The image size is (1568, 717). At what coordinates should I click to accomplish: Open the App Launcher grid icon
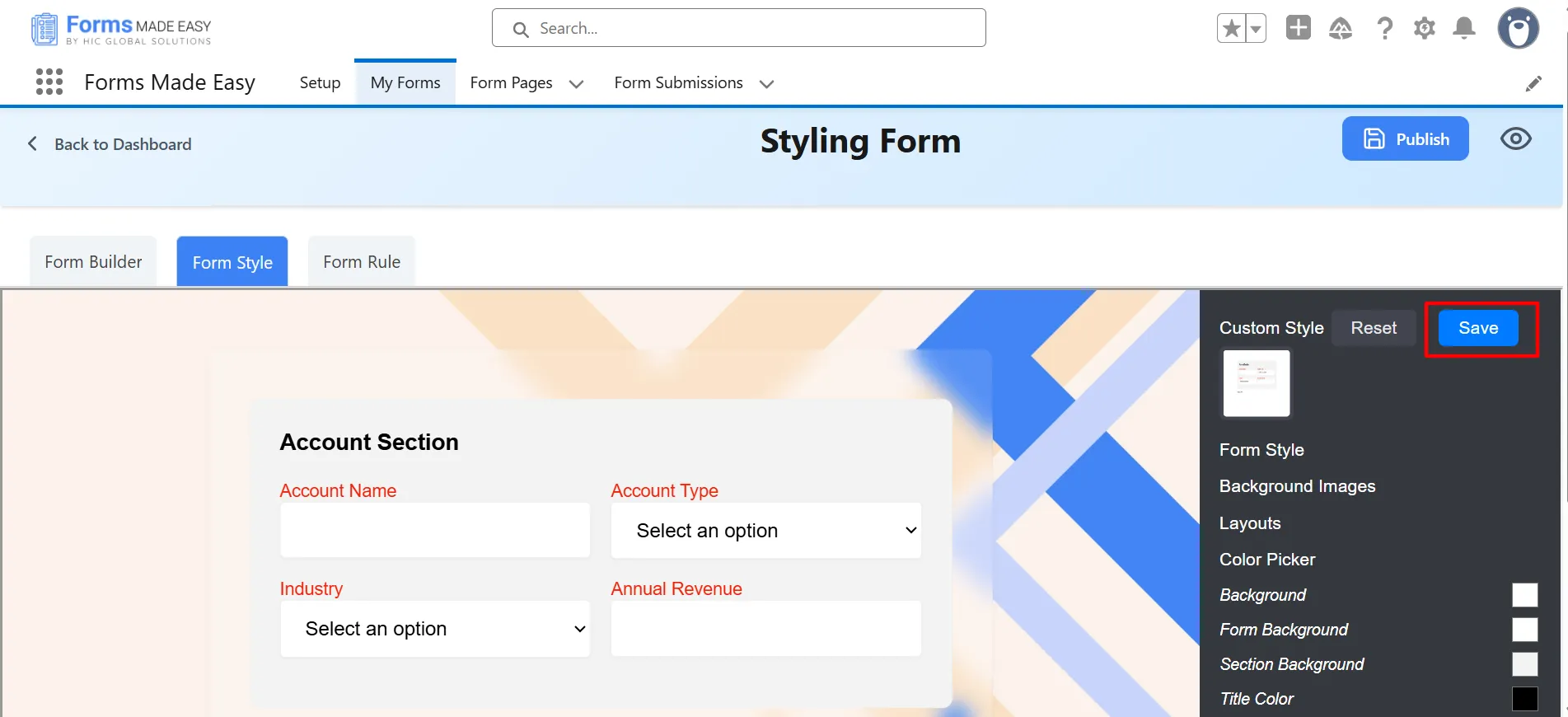pyautogui.click(x=49, y=82)
